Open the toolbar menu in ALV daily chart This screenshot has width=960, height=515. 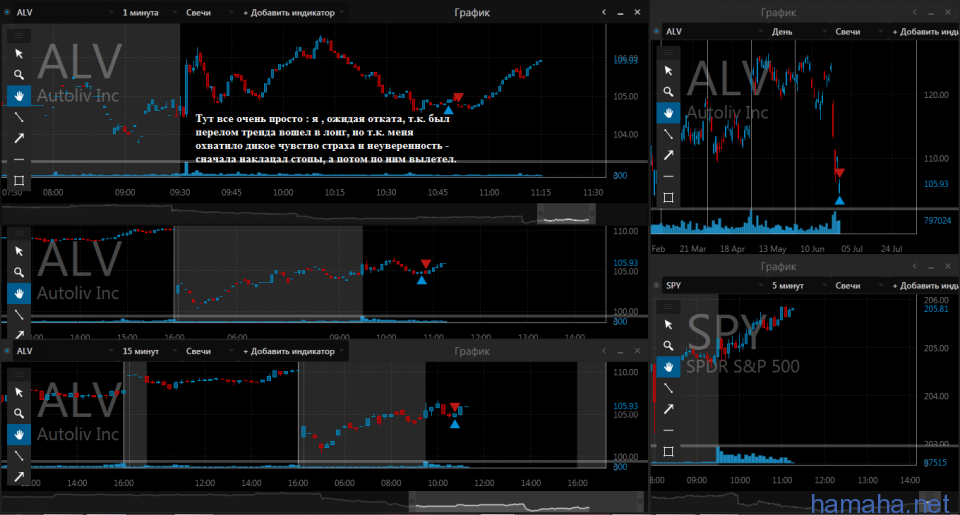pyautogui.click(x=669, y=53)
